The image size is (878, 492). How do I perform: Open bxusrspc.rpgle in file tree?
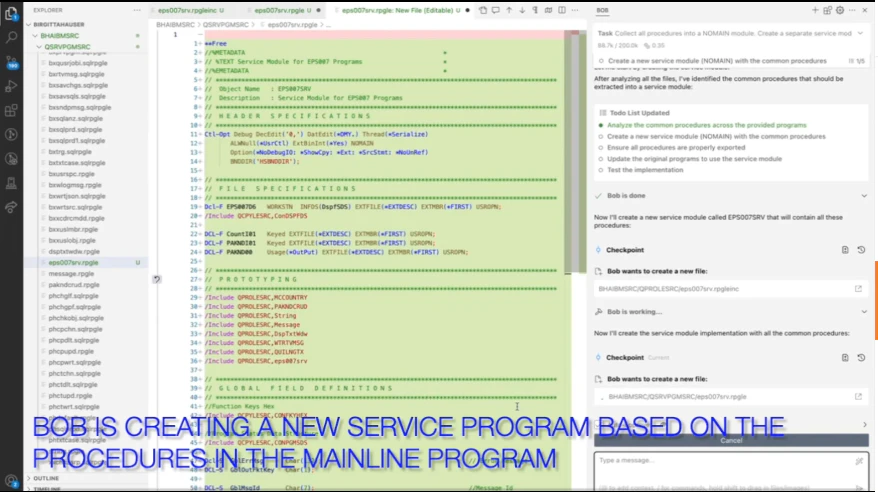click(71, 174)
